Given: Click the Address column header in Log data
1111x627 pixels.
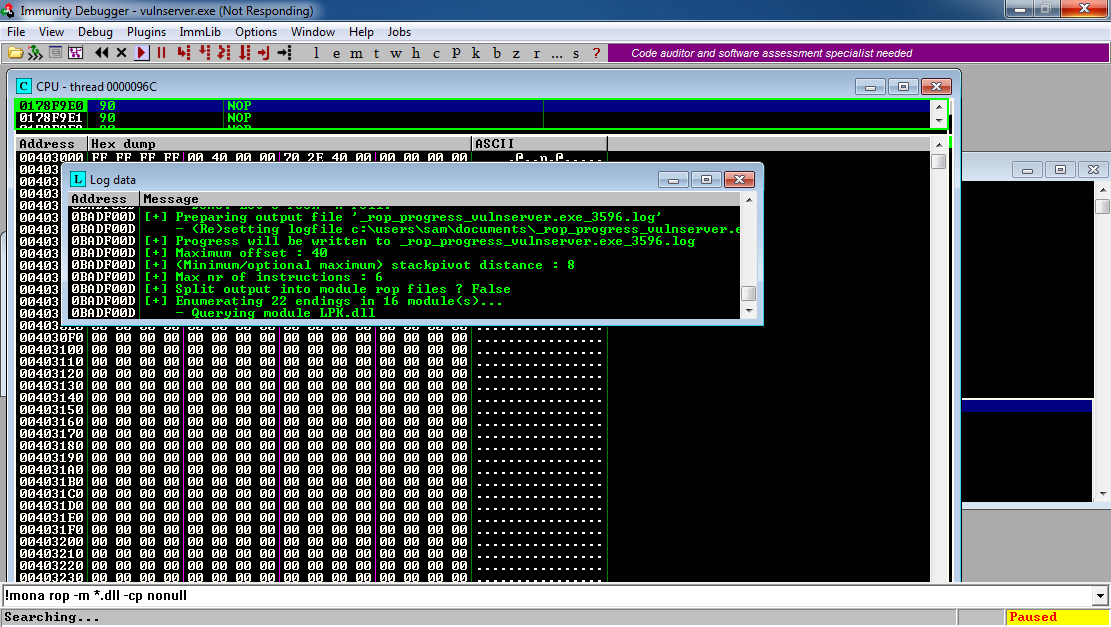Looking at the screenshot, I should 103,199.
